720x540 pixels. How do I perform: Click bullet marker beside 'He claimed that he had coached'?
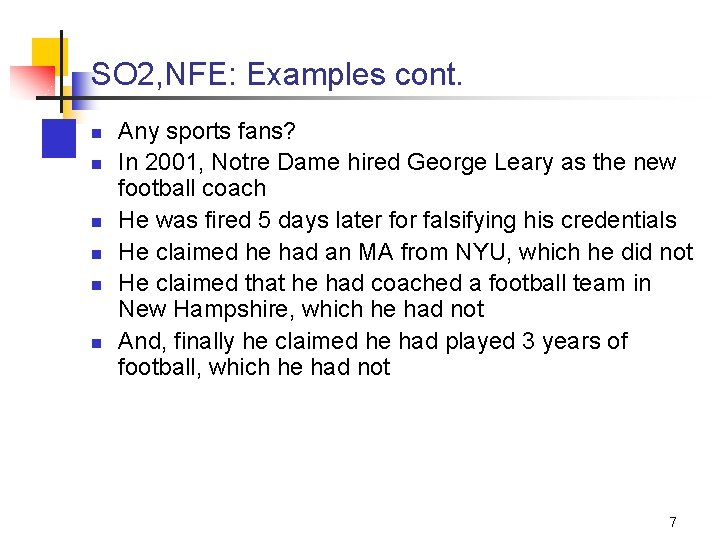click(96, 286)
